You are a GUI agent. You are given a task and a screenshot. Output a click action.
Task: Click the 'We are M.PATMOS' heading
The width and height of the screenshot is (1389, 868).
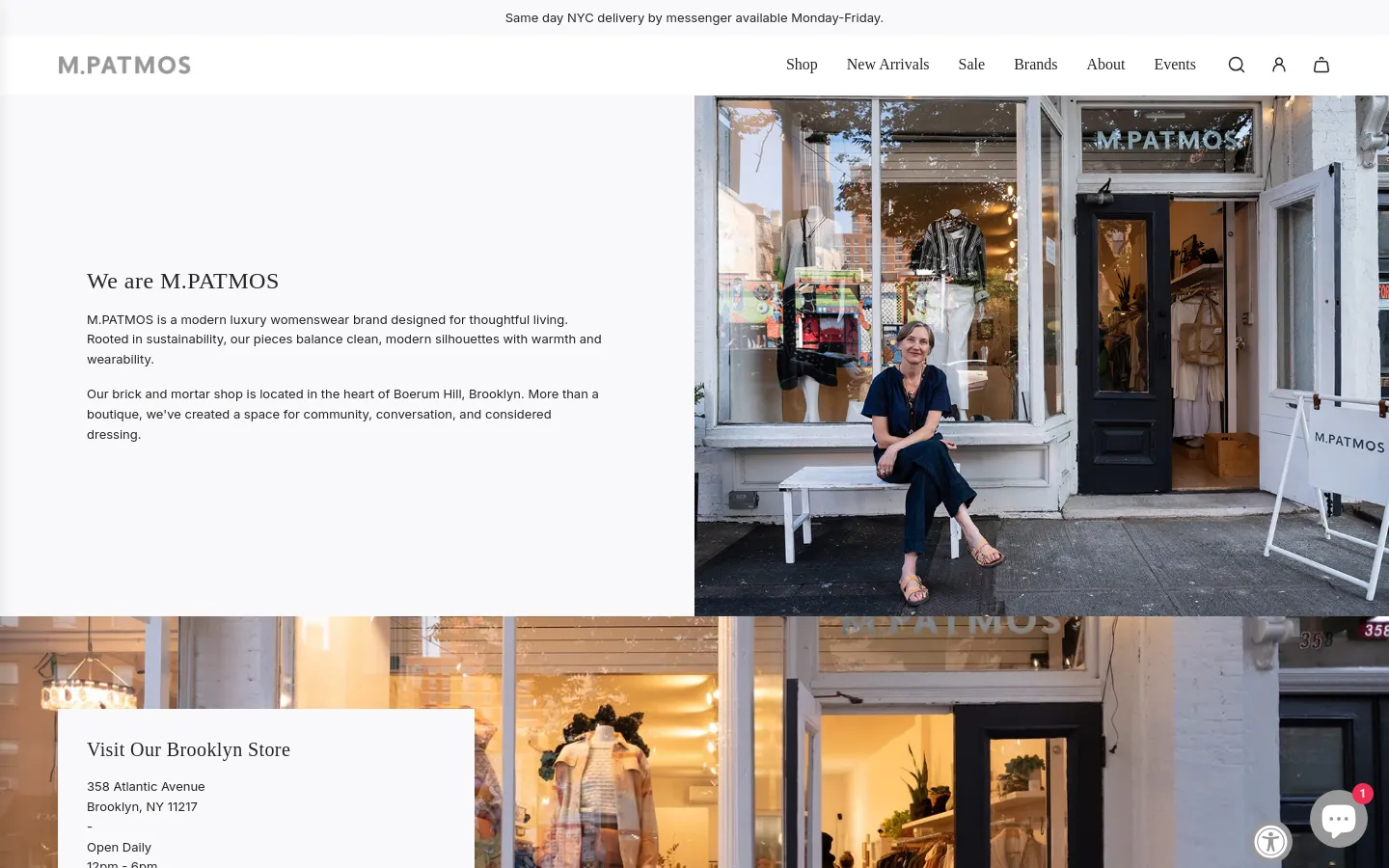183,281
